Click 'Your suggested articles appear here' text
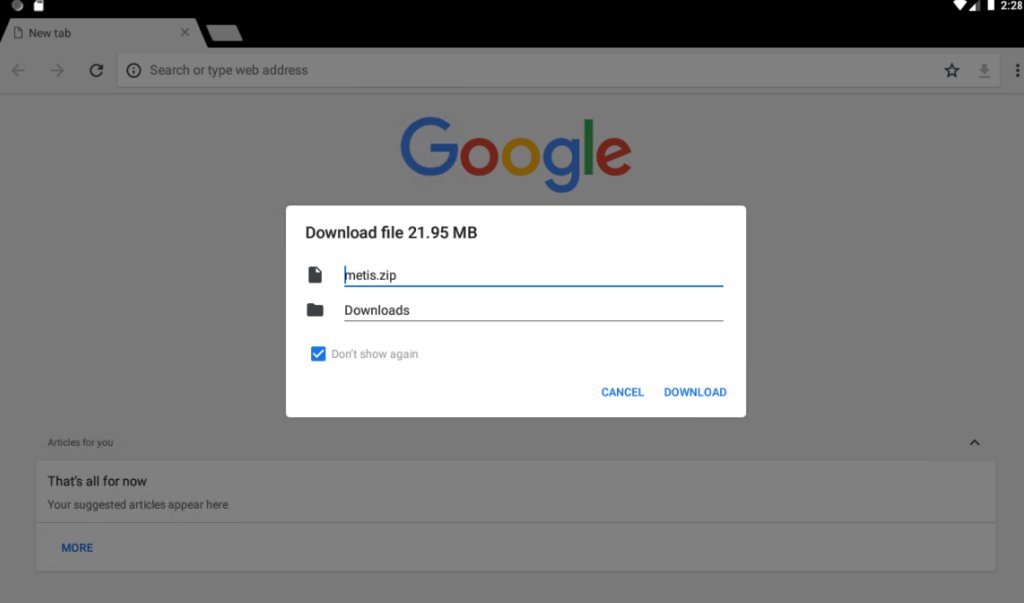 [138, 504]
